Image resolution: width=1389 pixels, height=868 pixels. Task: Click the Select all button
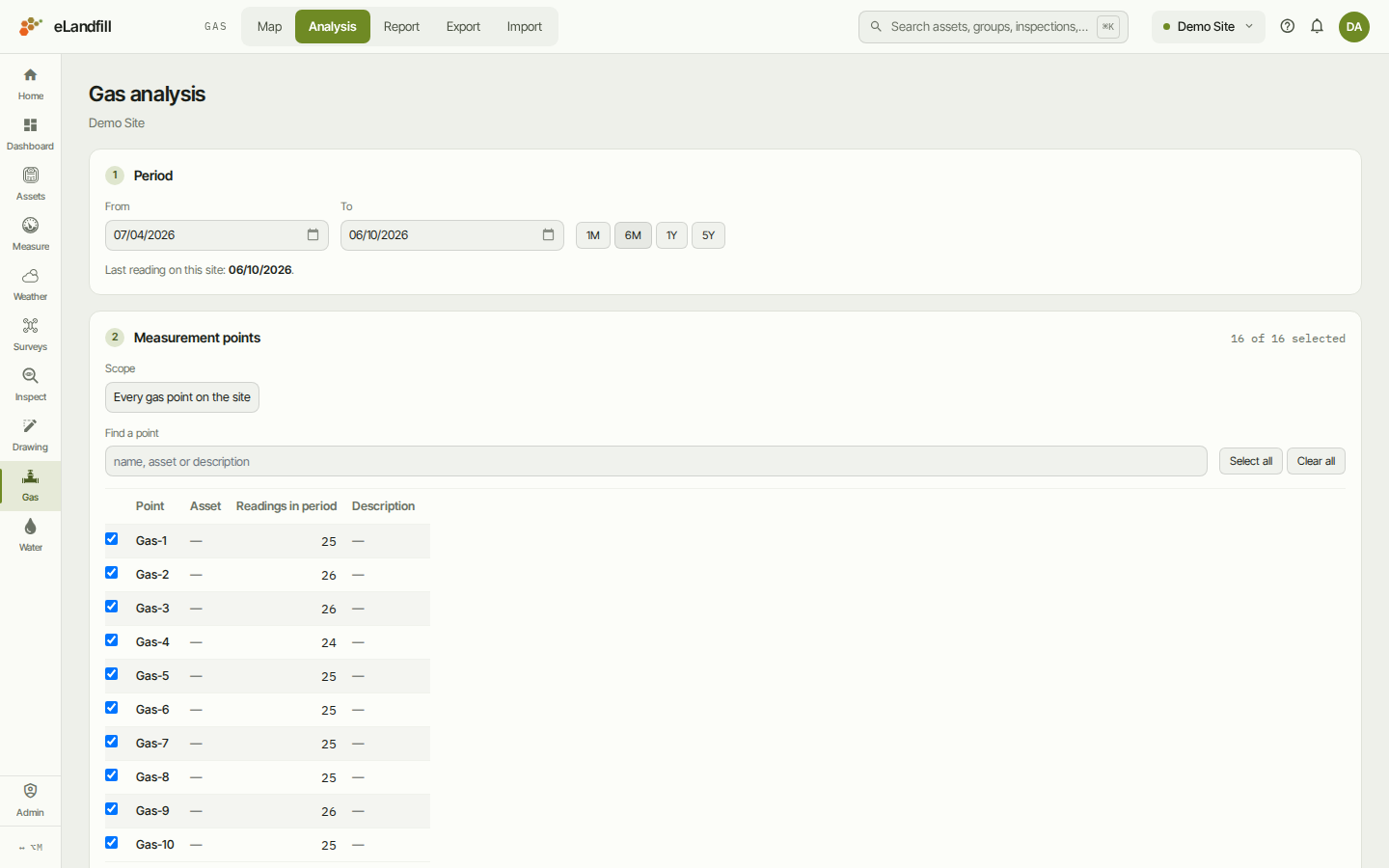coord(1251,461)
